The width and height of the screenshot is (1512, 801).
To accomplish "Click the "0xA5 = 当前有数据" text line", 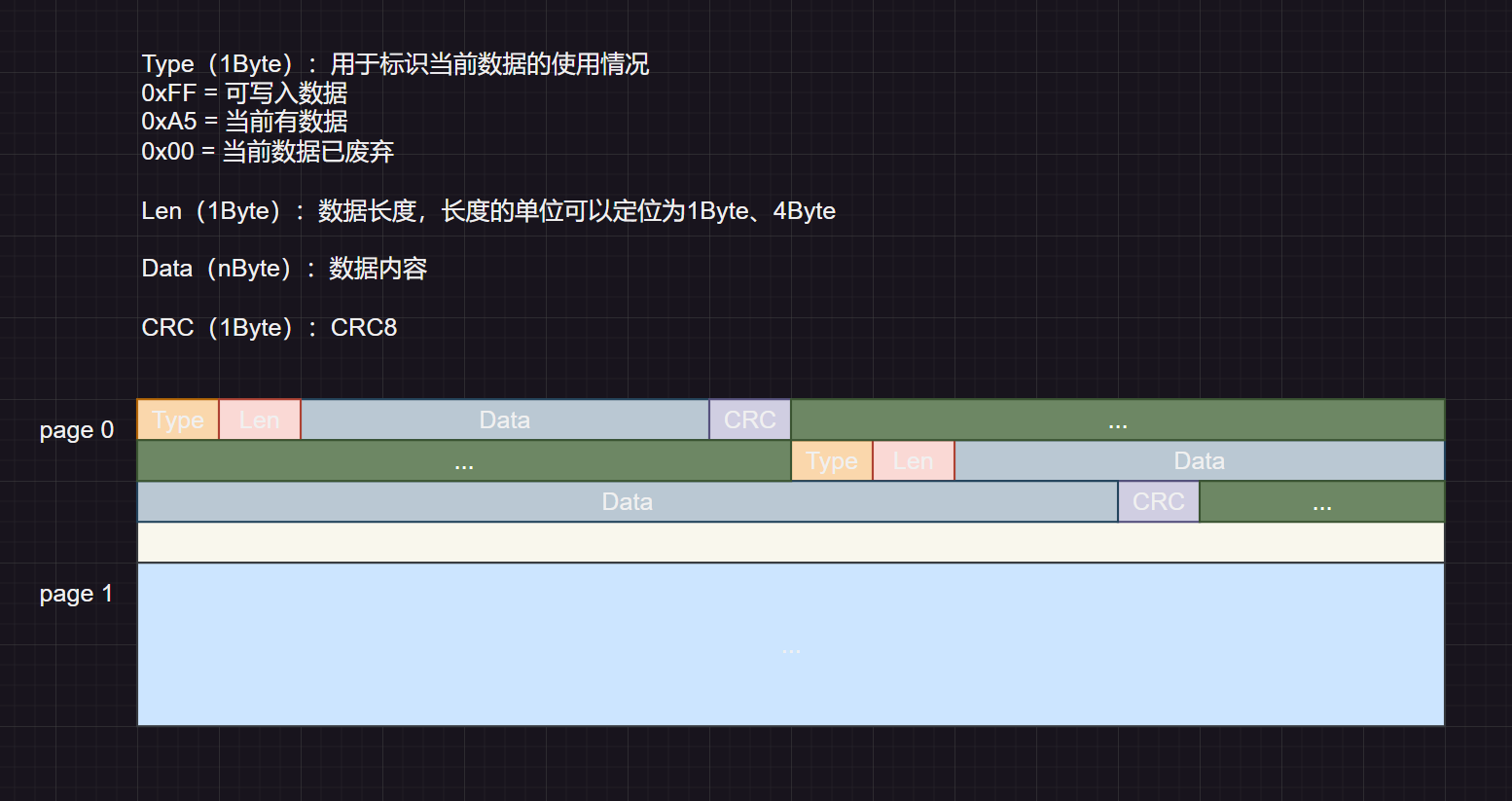I will (244, 122).
